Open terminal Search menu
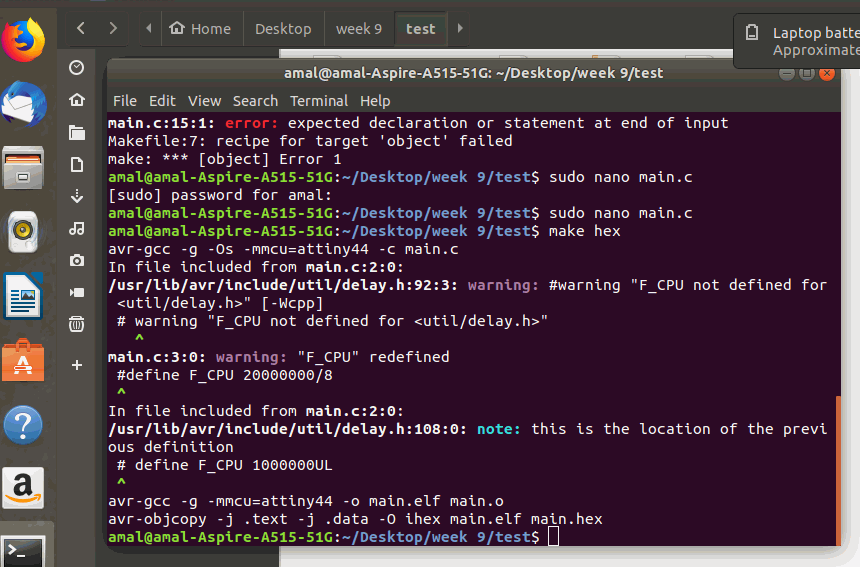Image resolution: width=860 pixels, height=567 pixels. [x=255, y=101]
